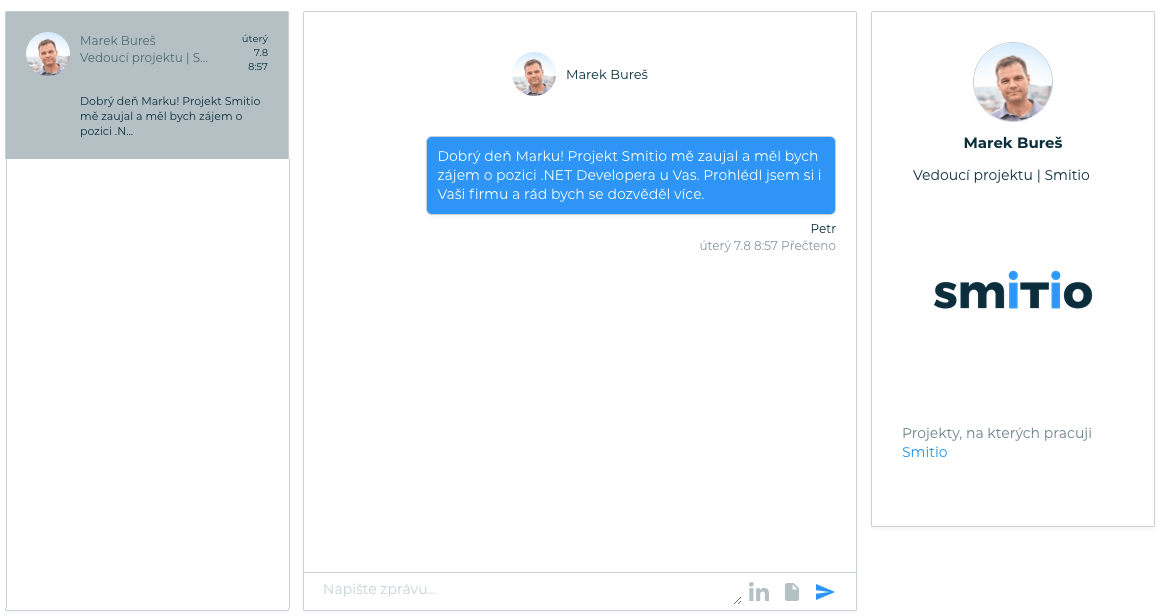Open the Smitio project link
The image size is (1162, 616).
tap(924, 452)
